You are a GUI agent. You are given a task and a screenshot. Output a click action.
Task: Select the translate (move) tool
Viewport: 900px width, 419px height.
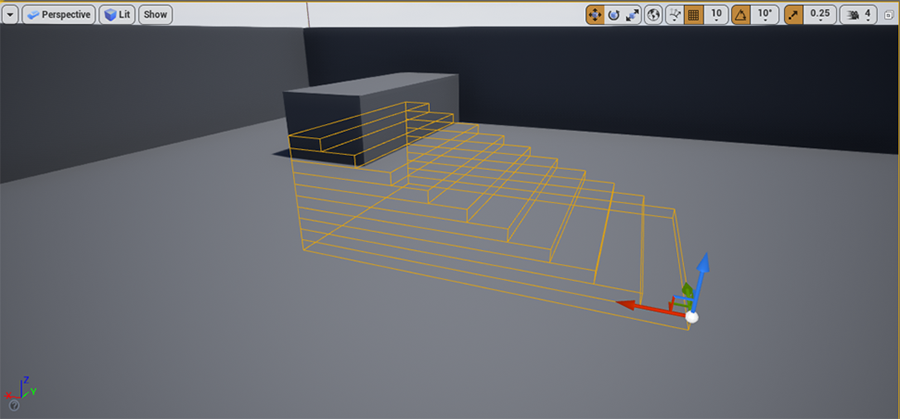click(x=595, y=15)
